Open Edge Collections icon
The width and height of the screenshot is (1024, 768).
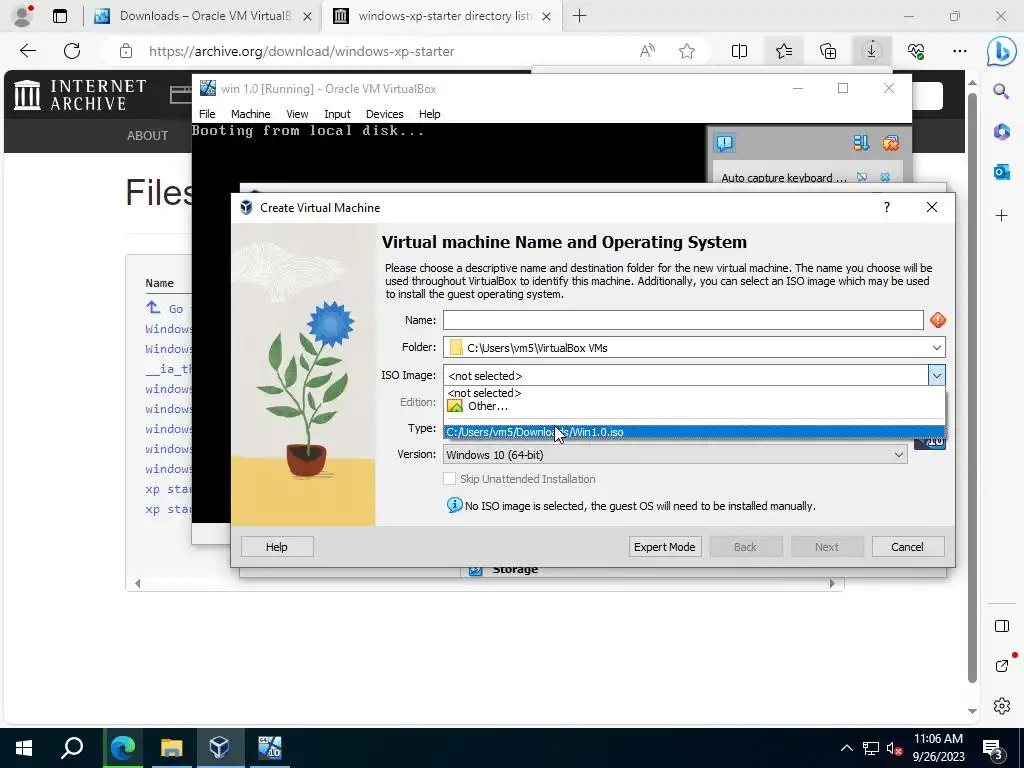pyautogui.click(x=828, y=51)
